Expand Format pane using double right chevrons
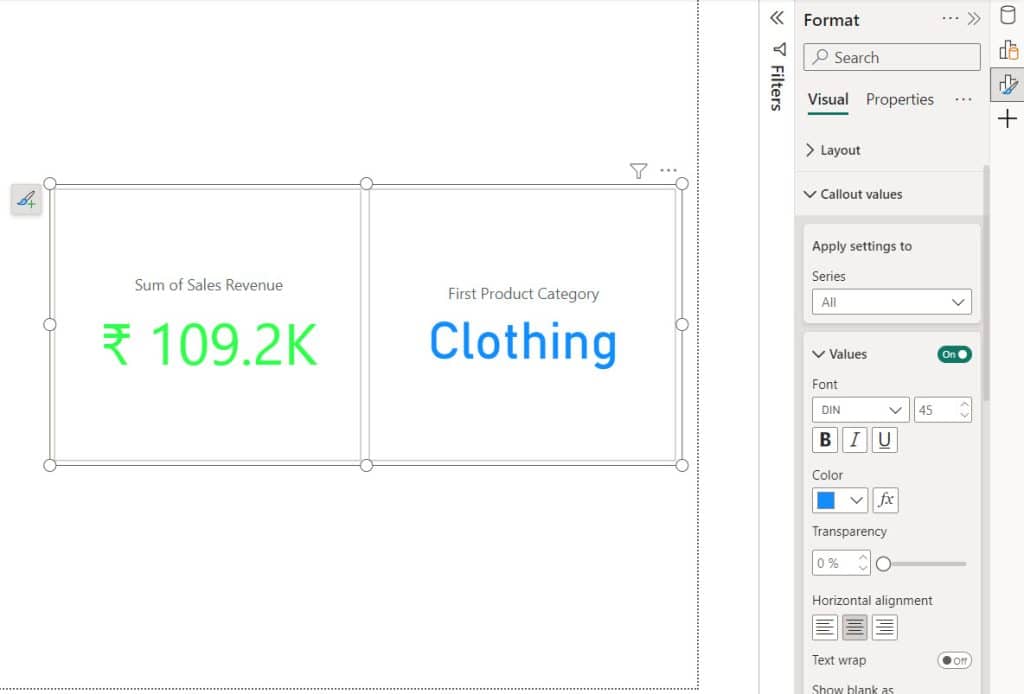Viewport: 1024px width, 694px height. pos(974,18)
